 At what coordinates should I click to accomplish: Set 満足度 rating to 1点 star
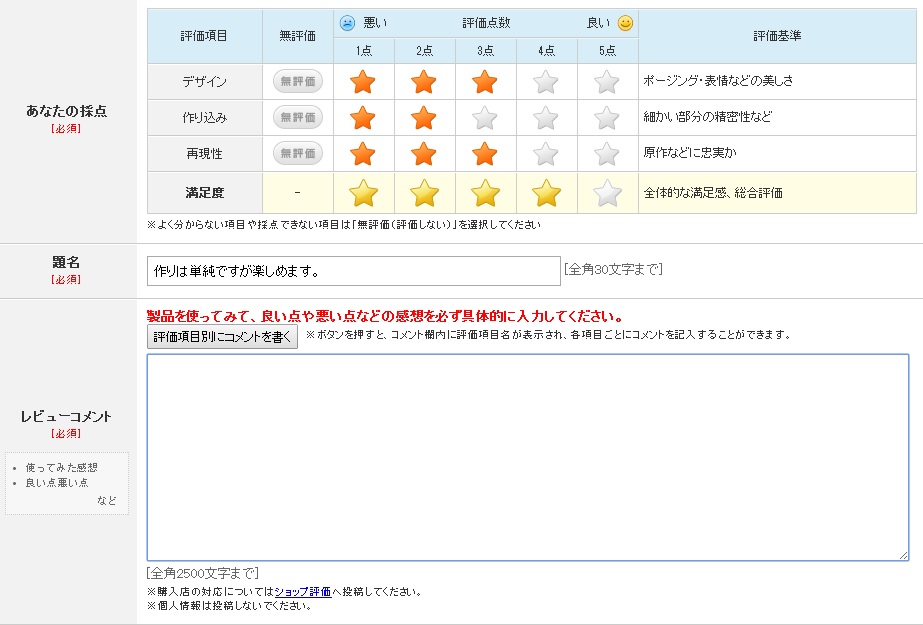point(363,193)
